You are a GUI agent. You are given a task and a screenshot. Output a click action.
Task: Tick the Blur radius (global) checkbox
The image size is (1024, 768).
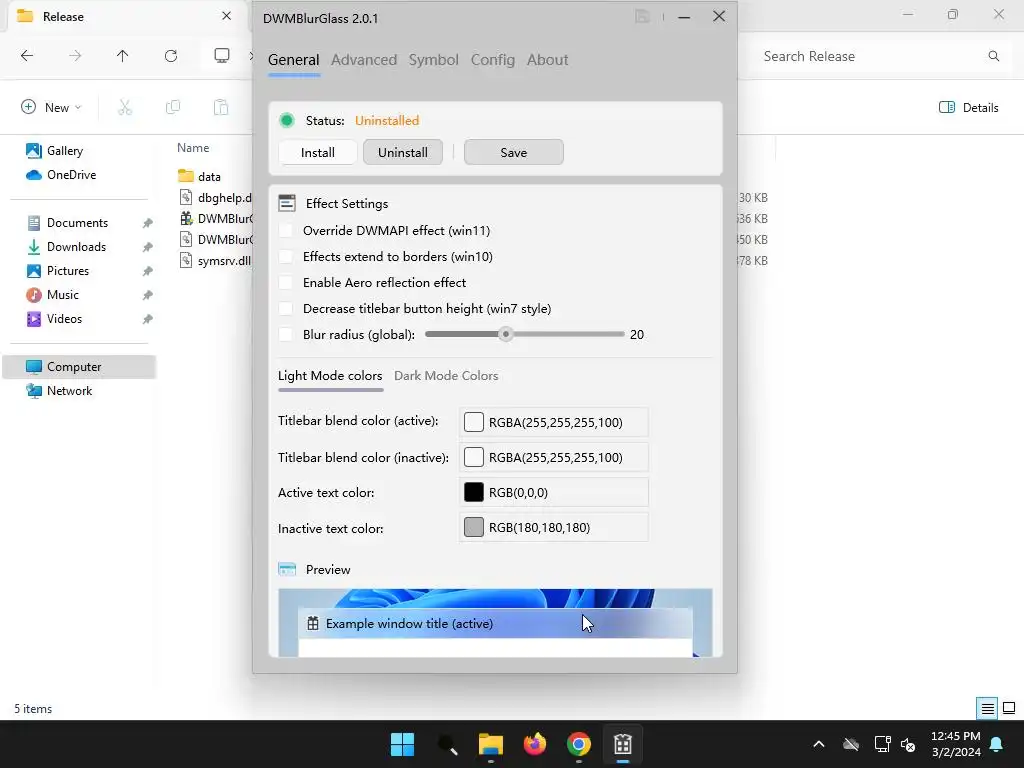[285, 334]
